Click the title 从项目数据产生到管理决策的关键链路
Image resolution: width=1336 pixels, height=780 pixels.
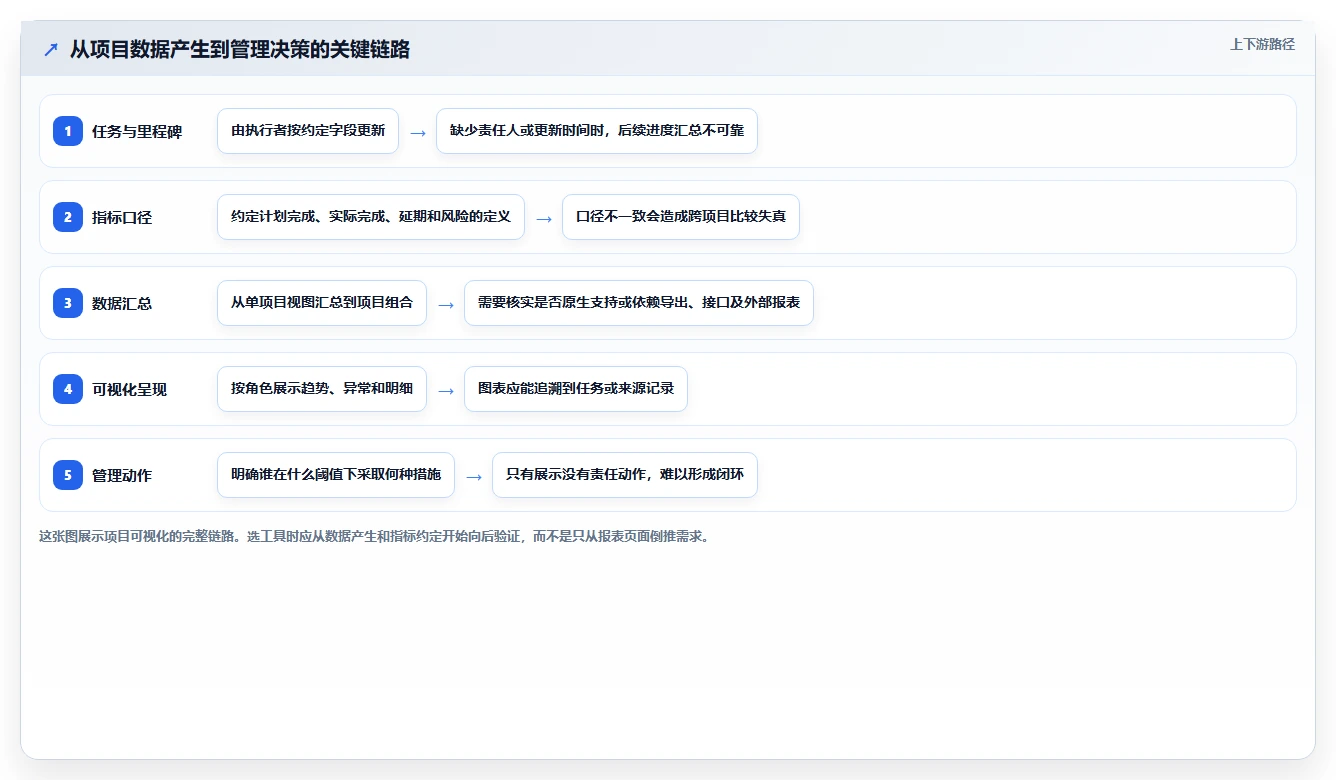(240, 50)
